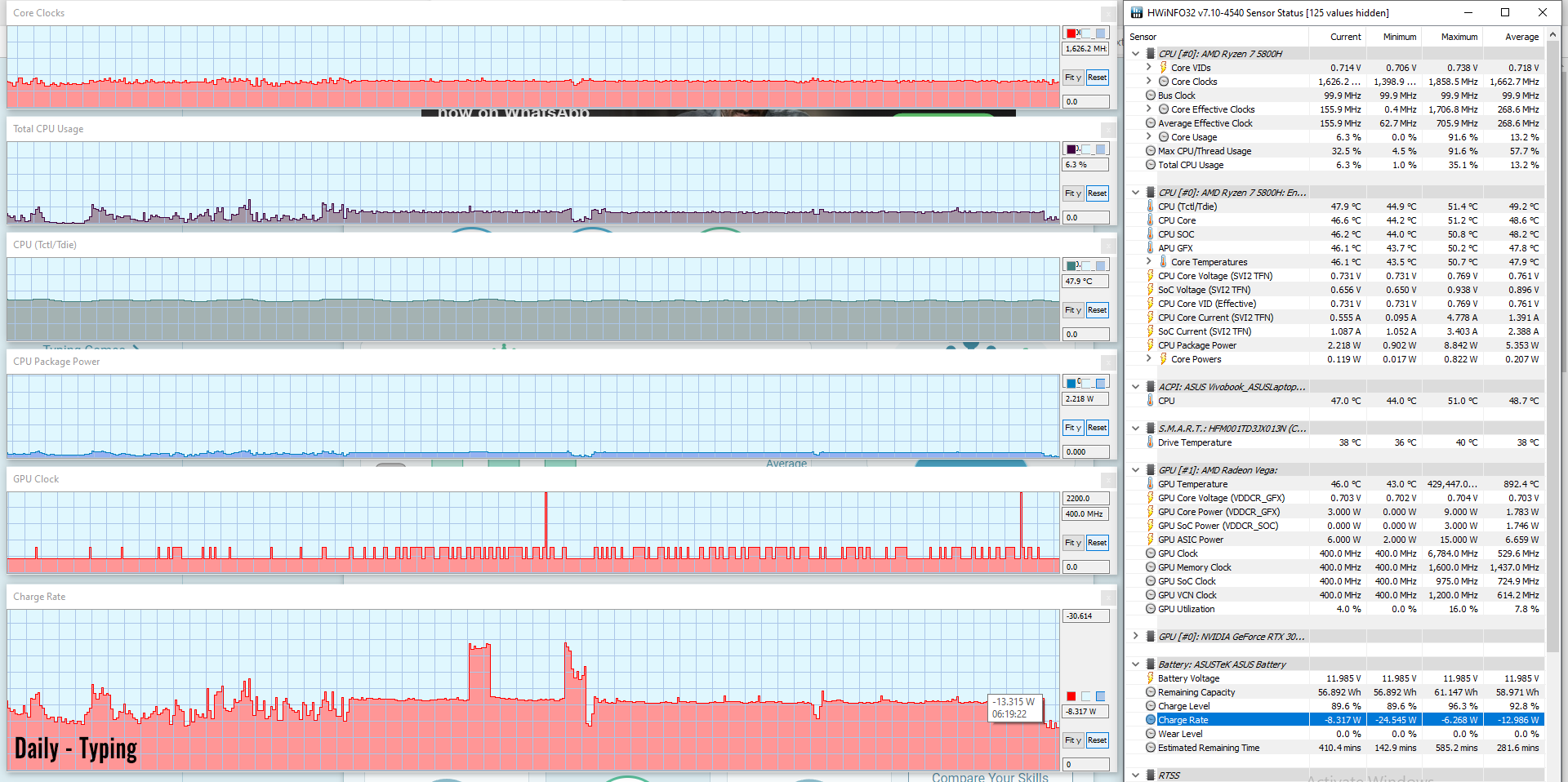Image resolution: width=1568 pixels, height=782 pixels.
Task: Click the chip icon beside GPU [#1]: AMD Radeon Vega
Action: (x=1151, y=470)
